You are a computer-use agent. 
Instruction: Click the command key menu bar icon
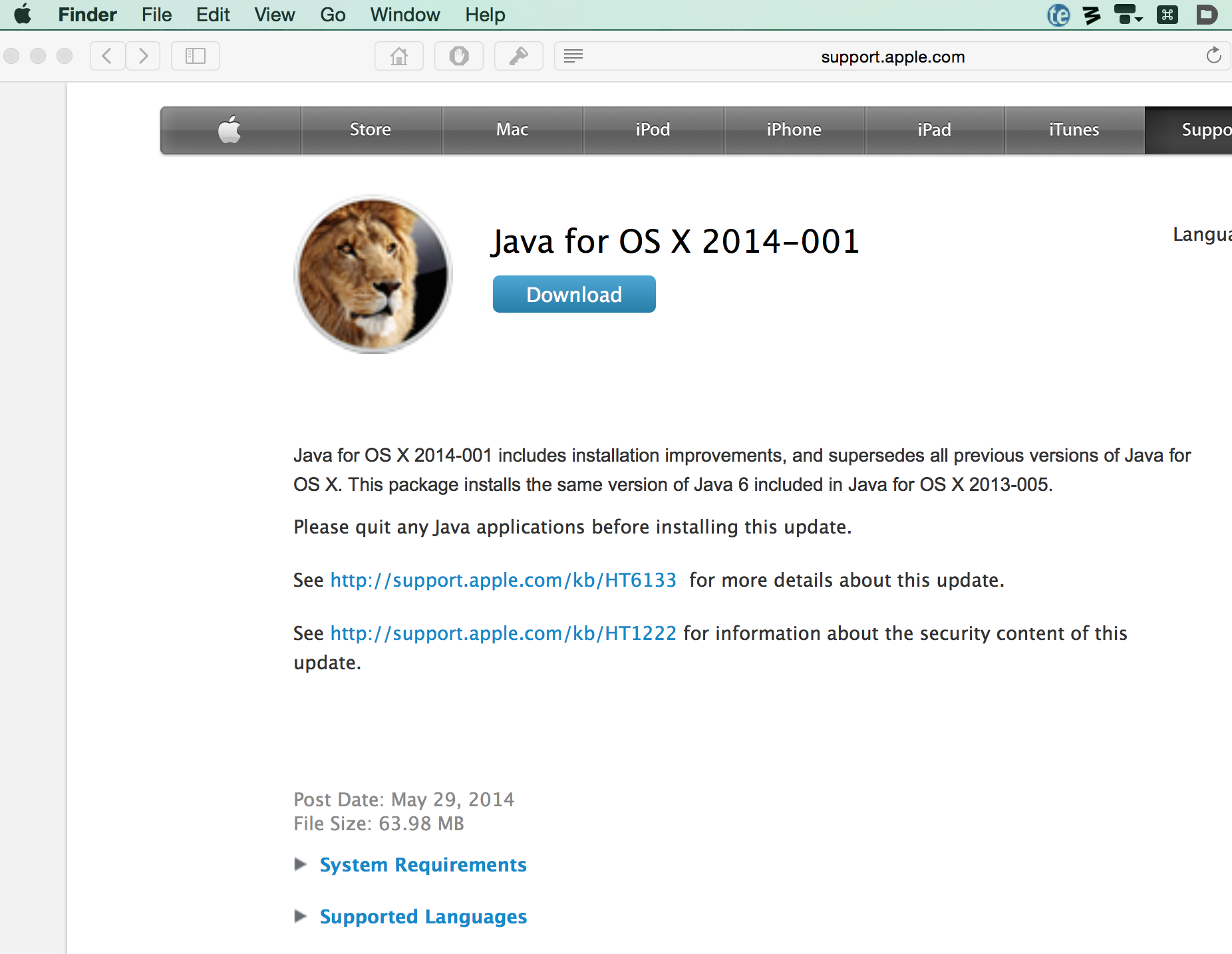click(x=1167, y=15)
